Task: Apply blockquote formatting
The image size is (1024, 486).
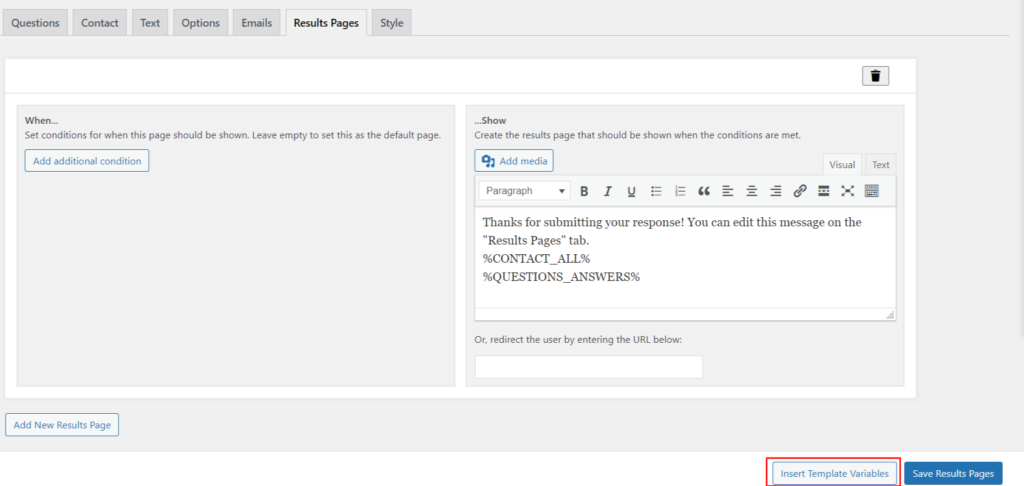Action: pos(703,191)
